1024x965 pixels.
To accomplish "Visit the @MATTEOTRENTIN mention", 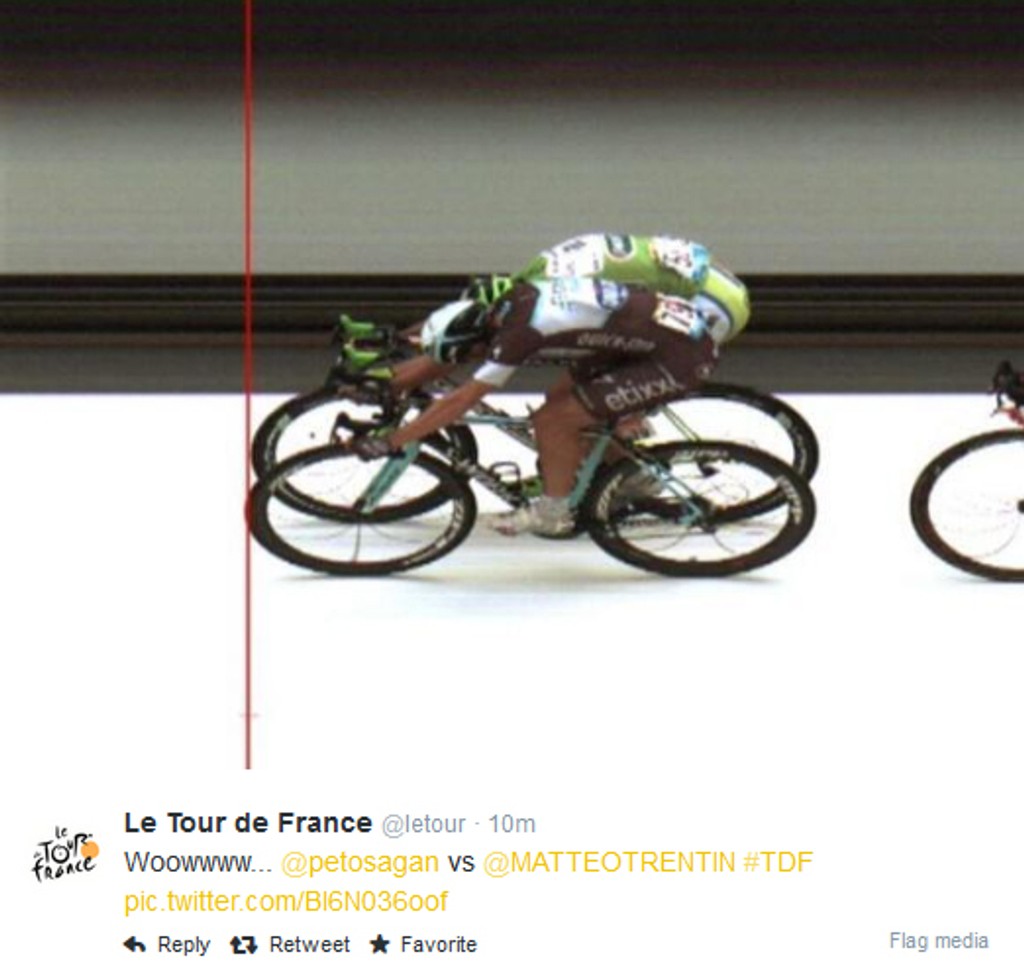I will coord(609,862).
